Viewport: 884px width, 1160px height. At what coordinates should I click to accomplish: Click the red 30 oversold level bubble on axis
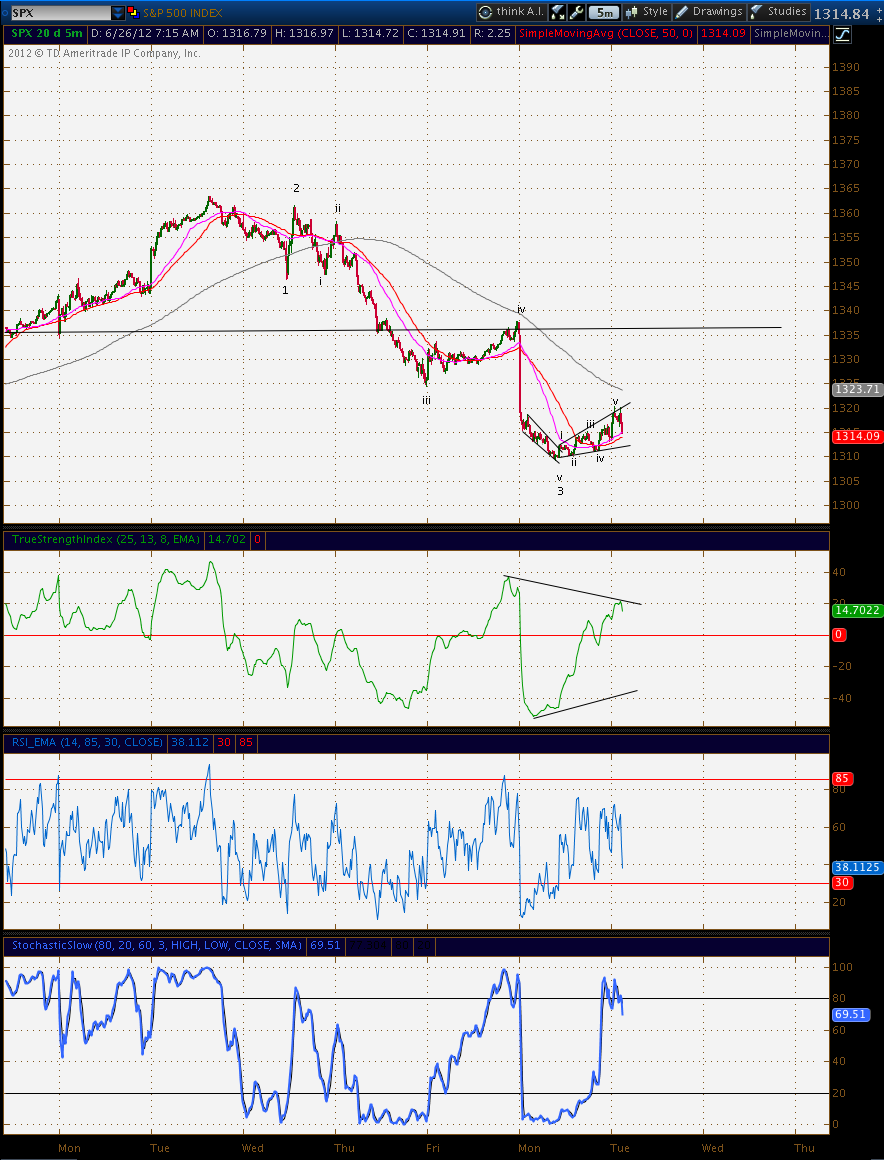tap(843, 883)
